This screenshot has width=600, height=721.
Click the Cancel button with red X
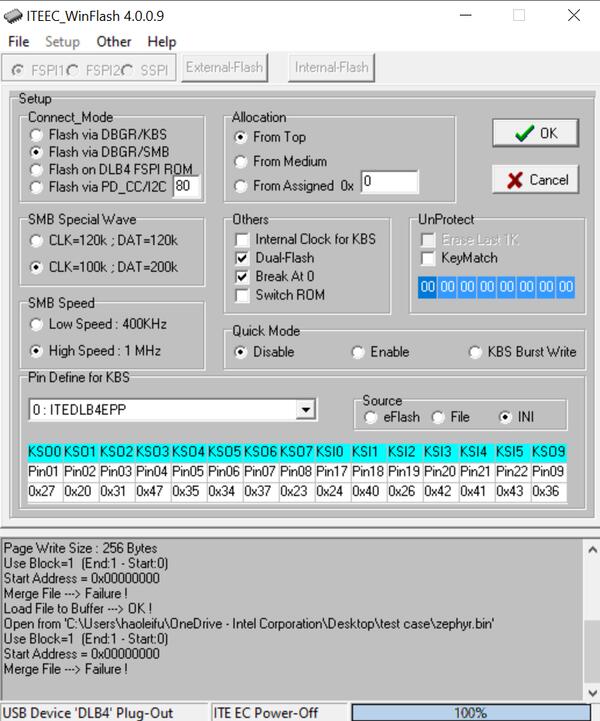[x=535, y=180]
